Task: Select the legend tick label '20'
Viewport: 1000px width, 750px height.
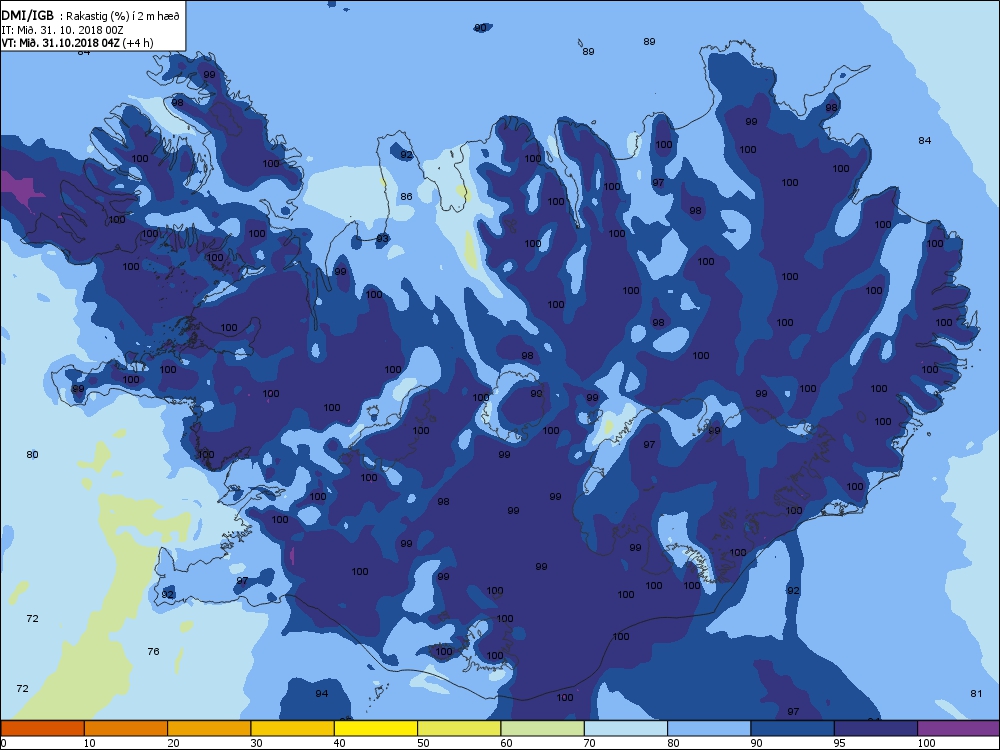Action: tap(173, 743)
